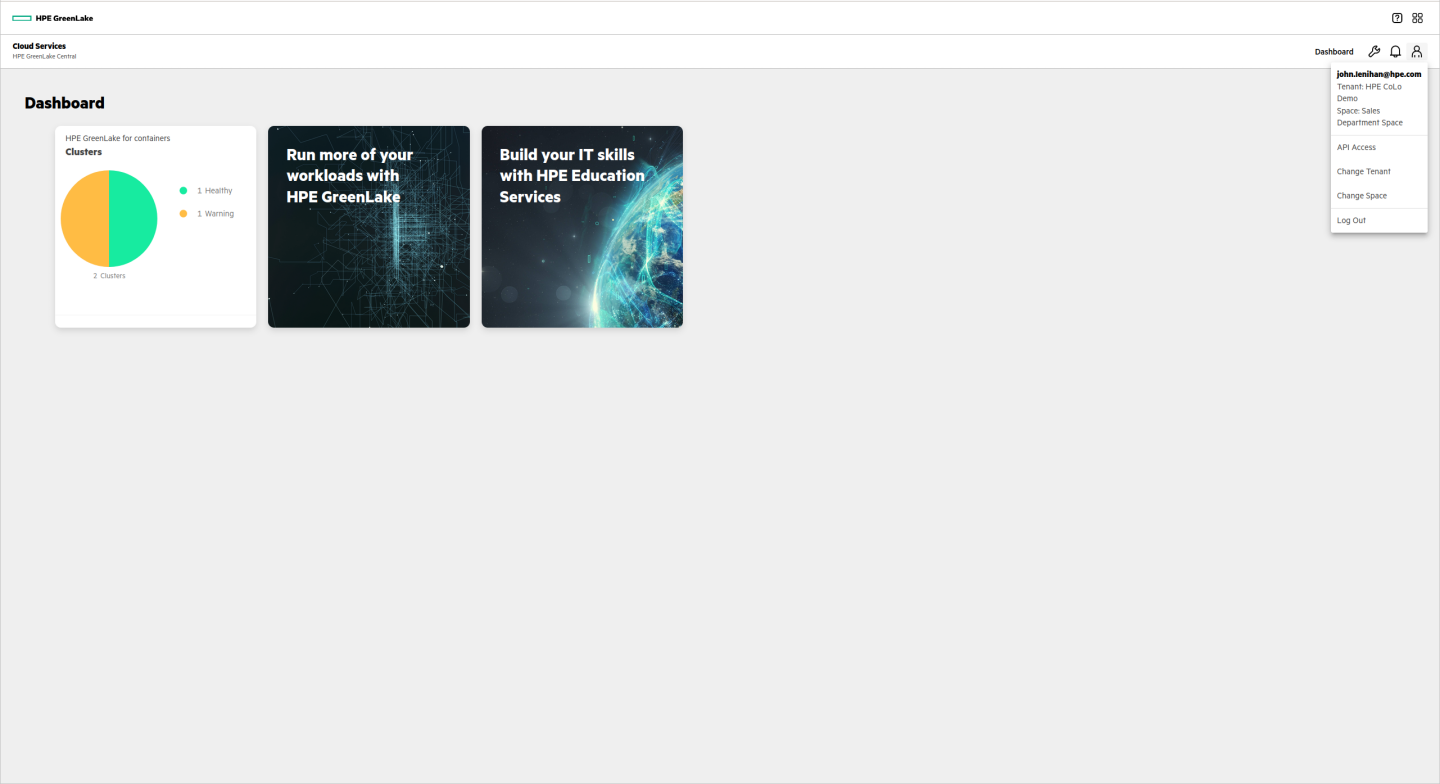Toggle the user profile icon
Viewport: 1440px width, 784px height.
point(1416,51)
